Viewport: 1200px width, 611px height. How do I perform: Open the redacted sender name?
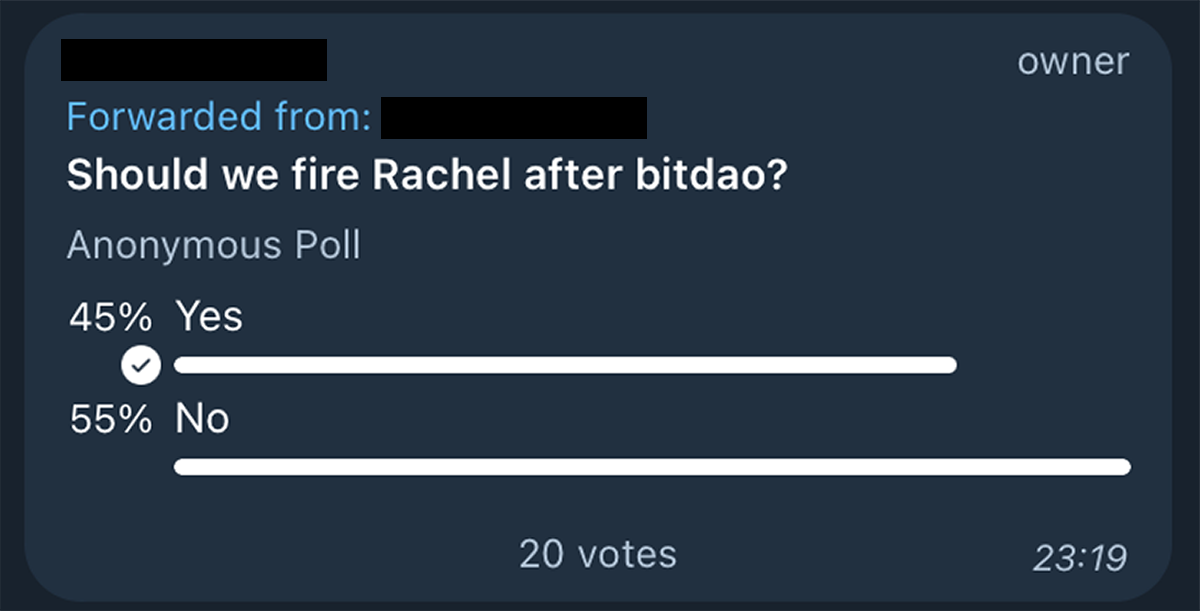pyautogui.click(x=194, y=60)
